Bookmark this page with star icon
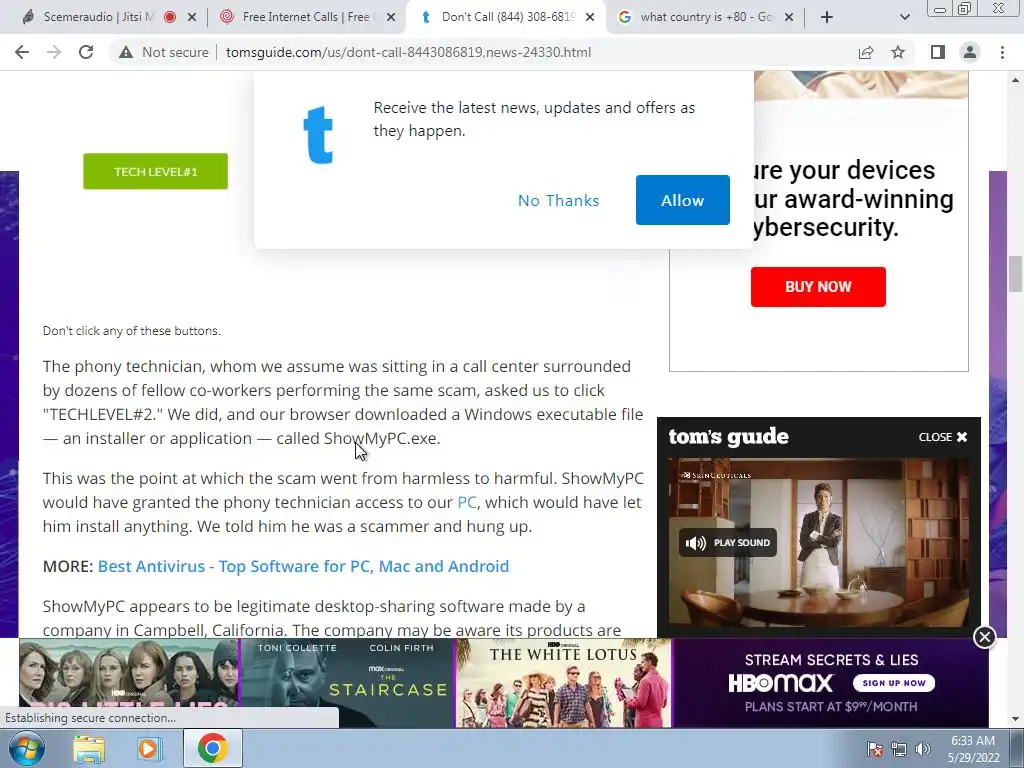 pos(898,52)
